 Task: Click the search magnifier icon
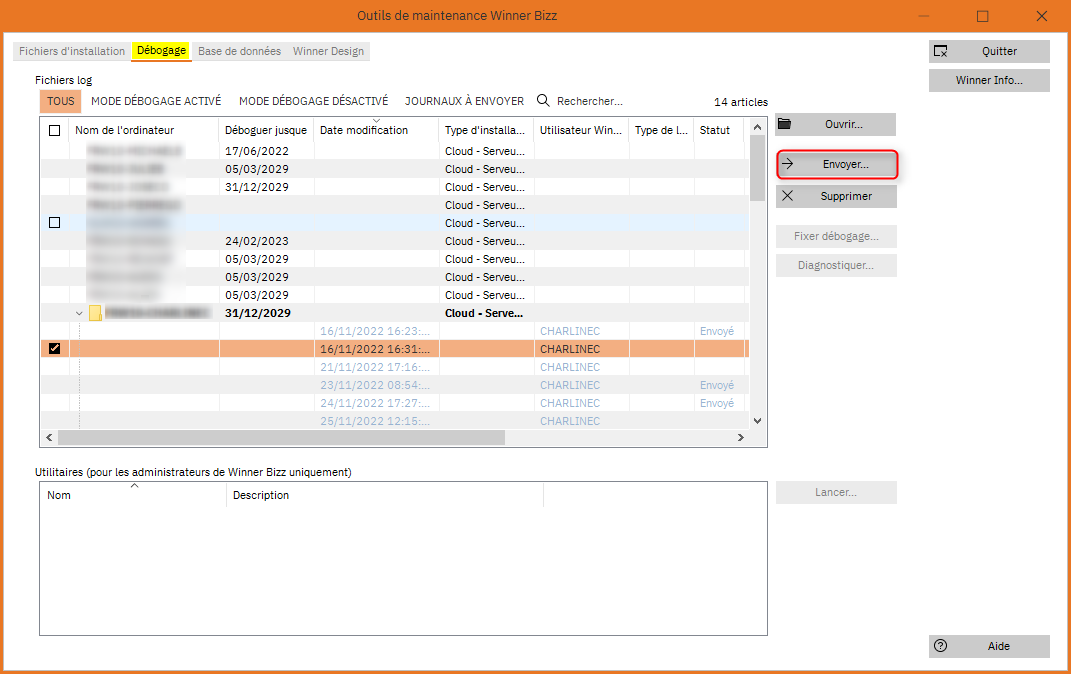point(543,100)
